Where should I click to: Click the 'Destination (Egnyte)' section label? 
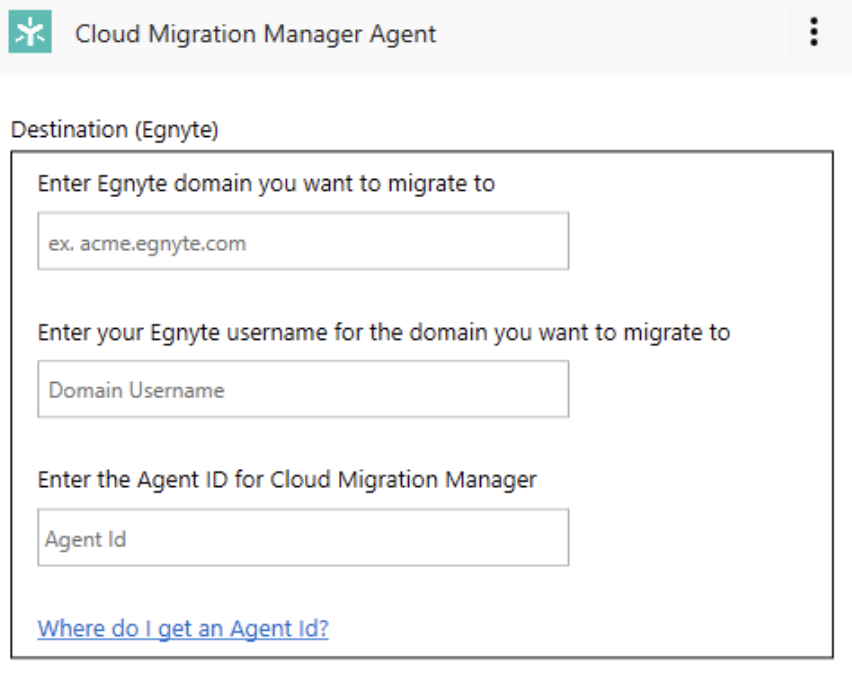click(114, 130)
